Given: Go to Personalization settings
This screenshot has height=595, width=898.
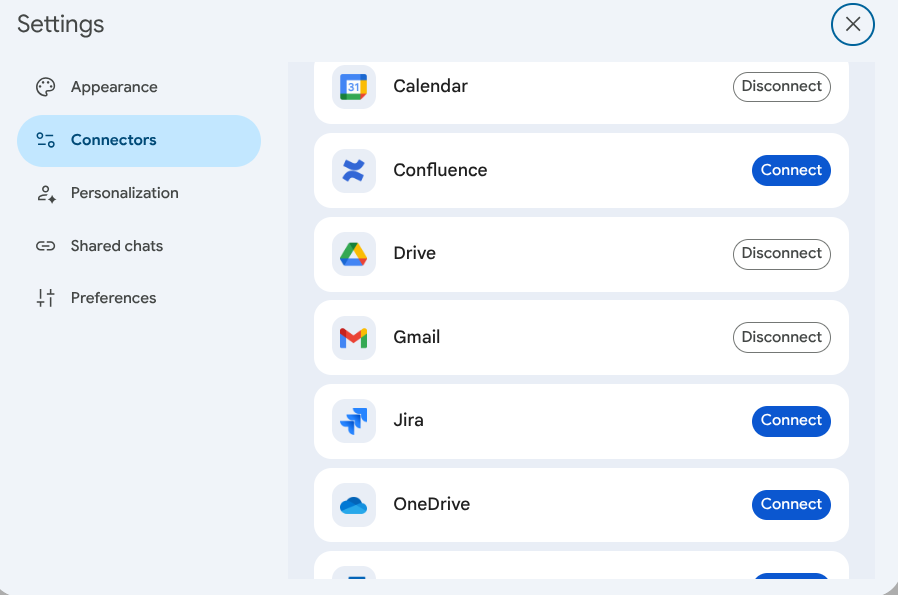Looking at the screenshot, I should (x=124, y=193).
